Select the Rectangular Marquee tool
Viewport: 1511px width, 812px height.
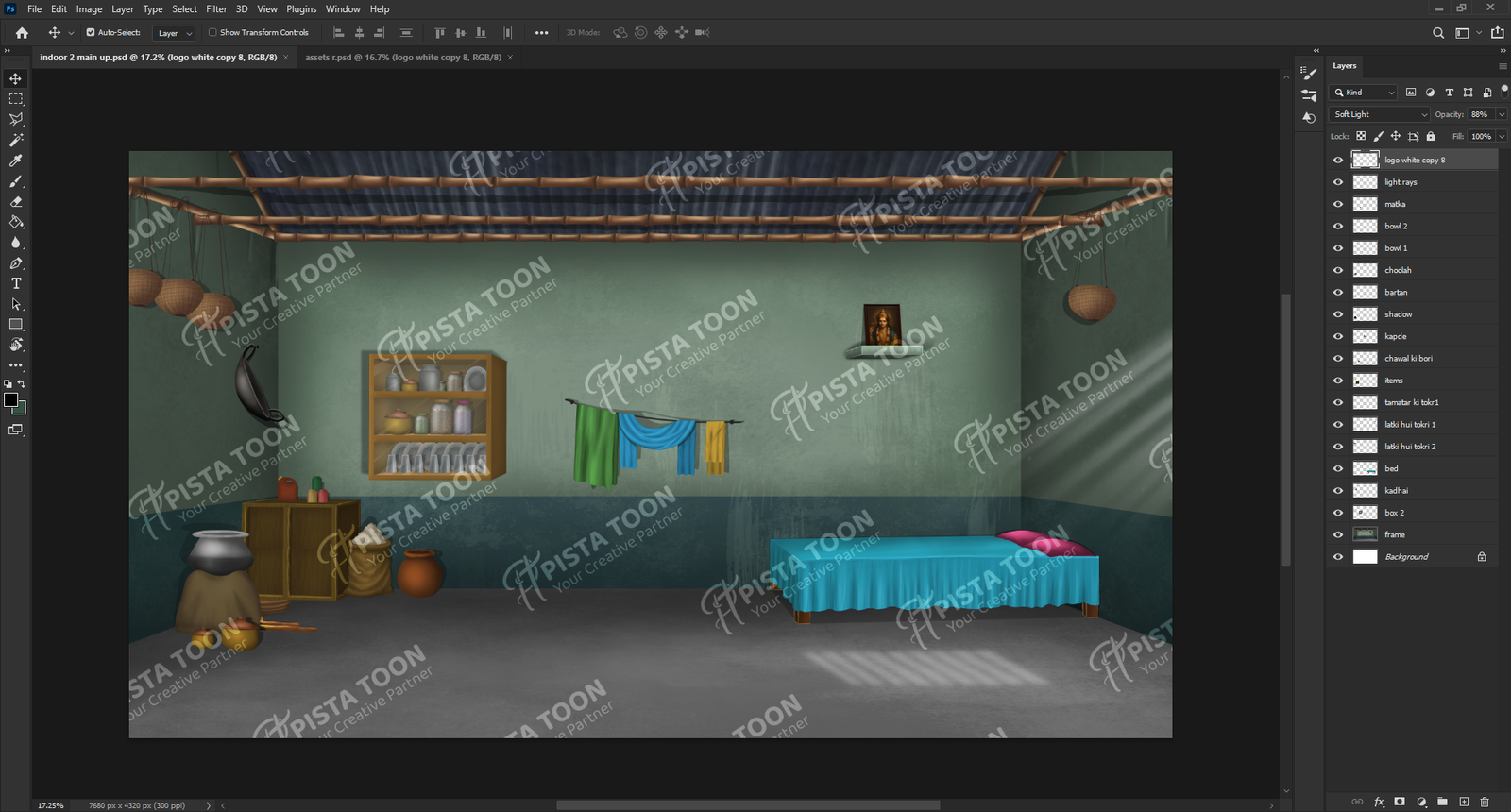coord(16,99)
